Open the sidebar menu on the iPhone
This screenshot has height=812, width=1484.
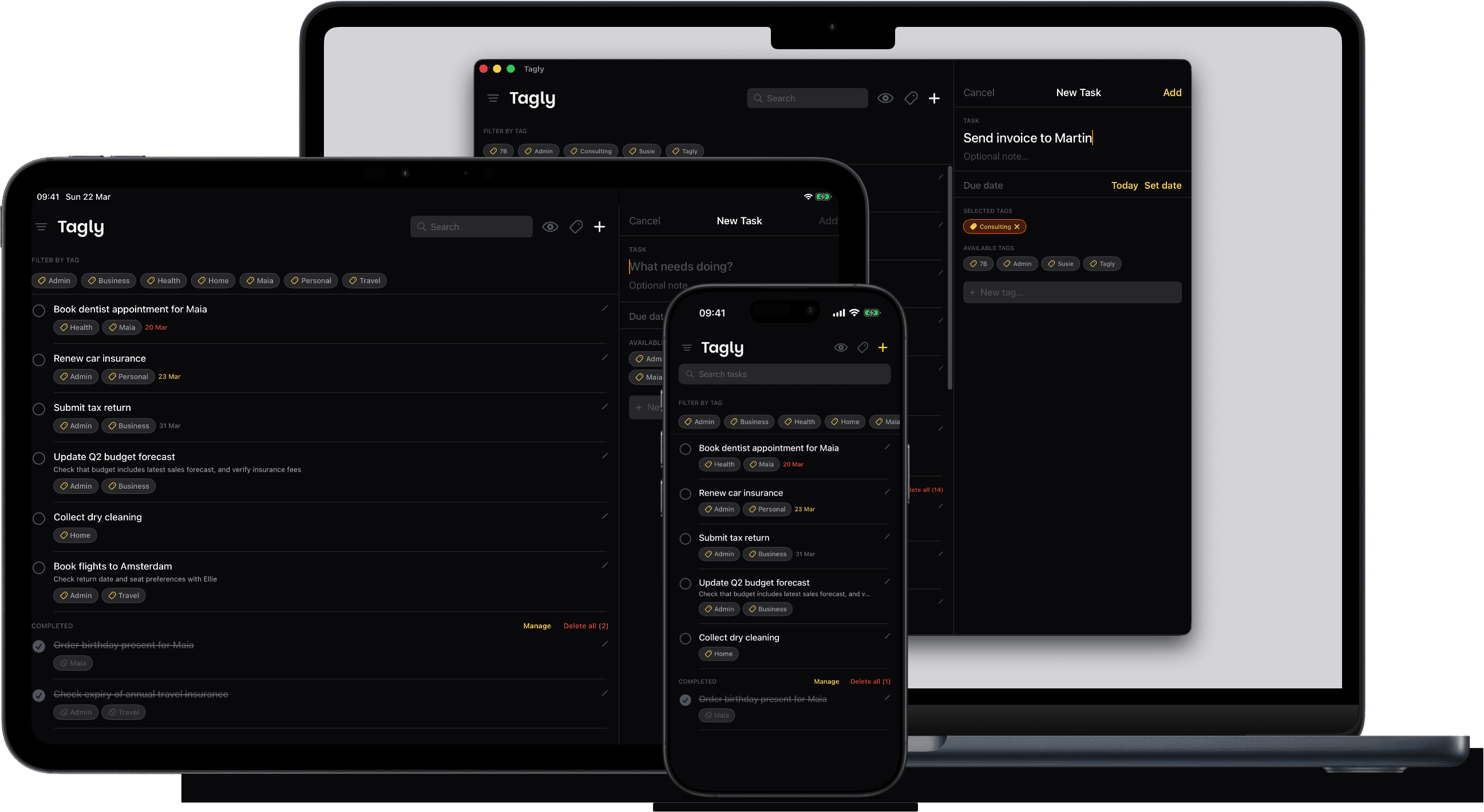[686, 347]
